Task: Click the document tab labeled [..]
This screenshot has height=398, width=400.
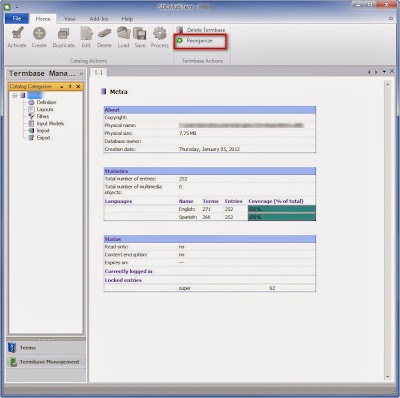Action: [98, 72]
